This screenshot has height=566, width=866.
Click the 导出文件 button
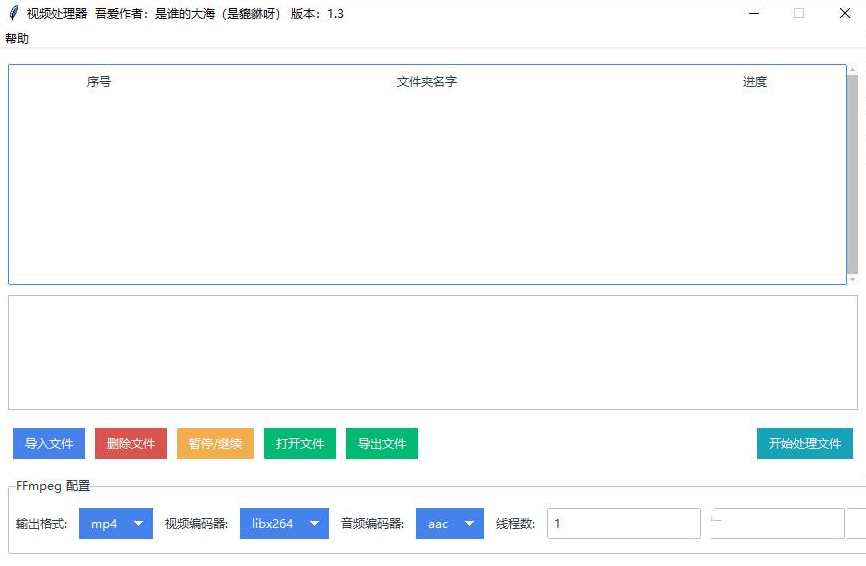tap(382, 443)
